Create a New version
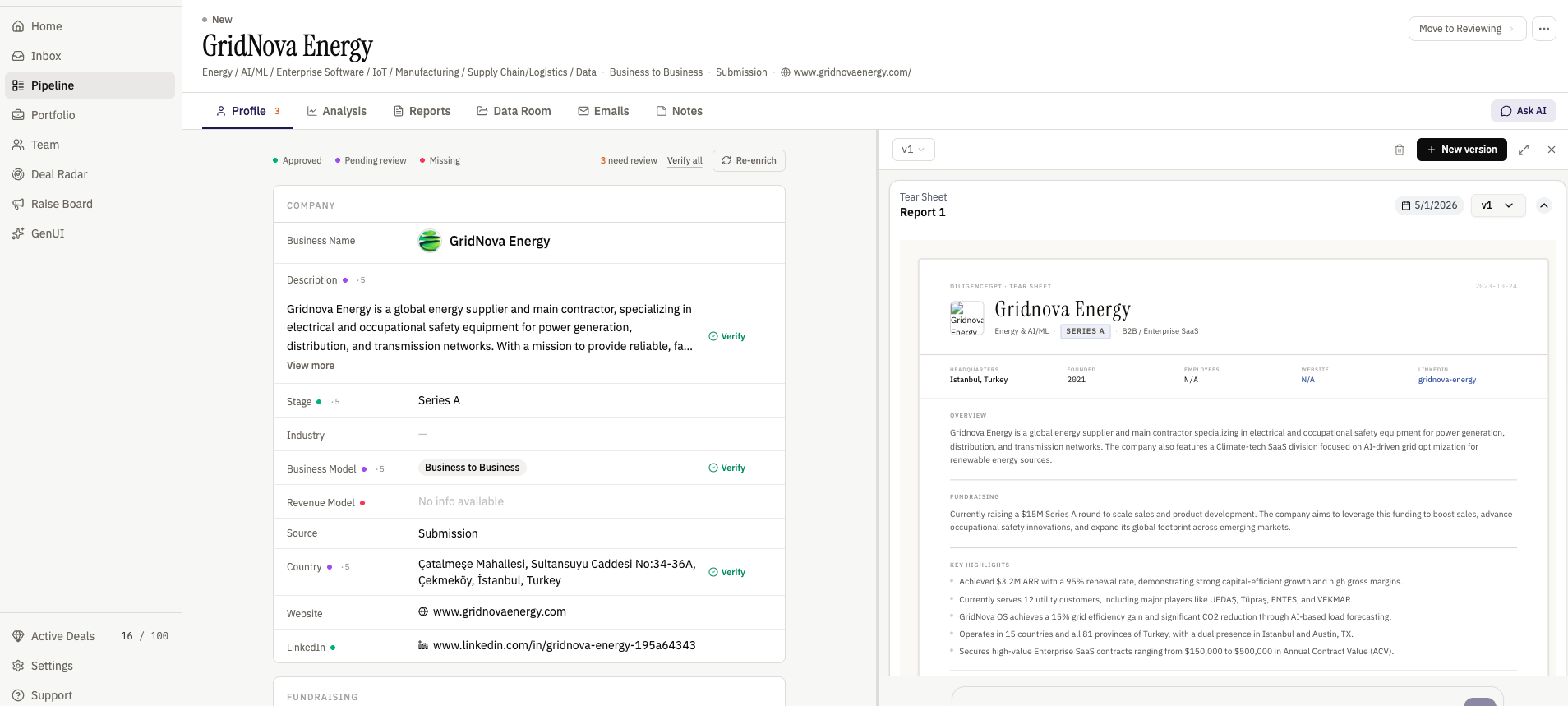Viewport: 1568px width, 706px height. pos(1461,150)
